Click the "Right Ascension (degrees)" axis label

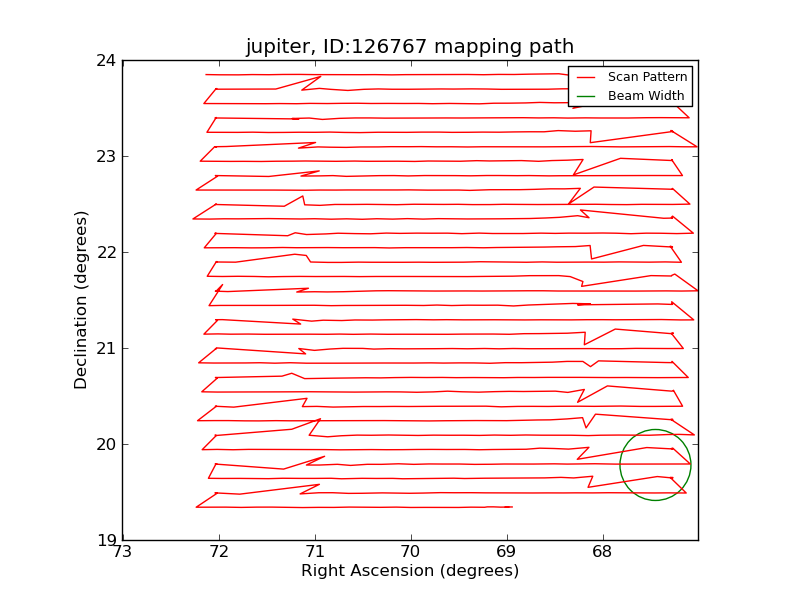pyautogui.click(x=410, y=570)
